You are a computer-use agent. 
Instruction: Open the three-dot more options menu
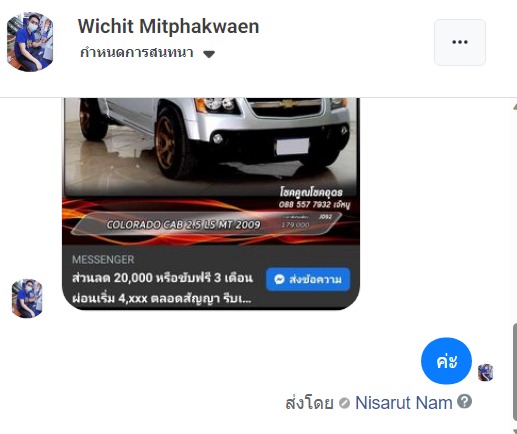(x=460, y=42)
